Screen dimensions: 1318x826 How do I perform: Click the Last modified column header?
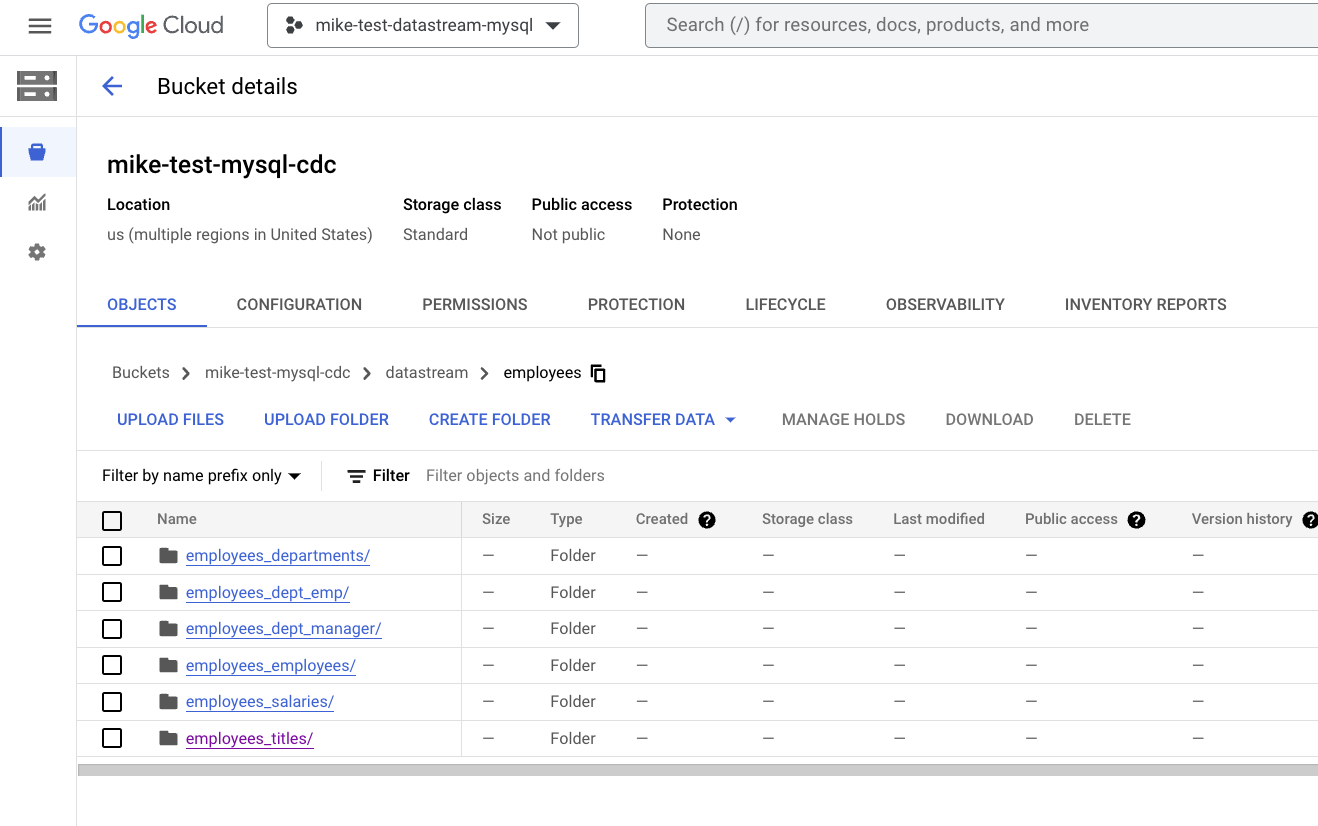(x=939, y=520)
